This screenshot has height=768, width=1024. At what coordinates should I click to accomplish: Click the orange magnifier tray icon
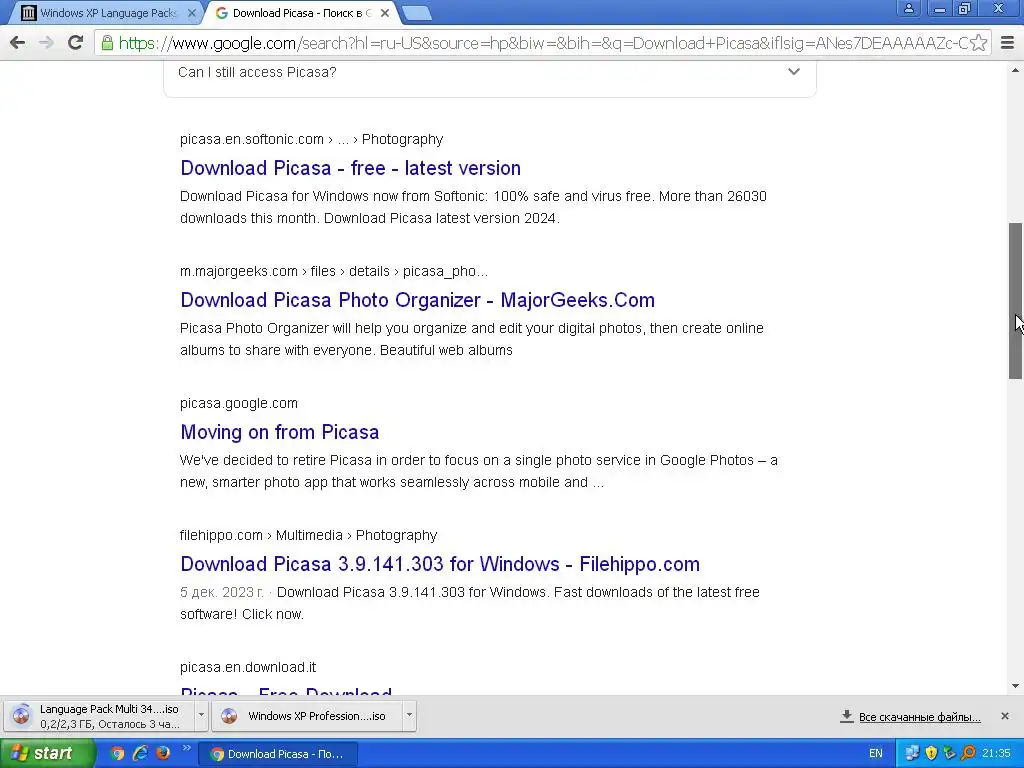(968, 754)
